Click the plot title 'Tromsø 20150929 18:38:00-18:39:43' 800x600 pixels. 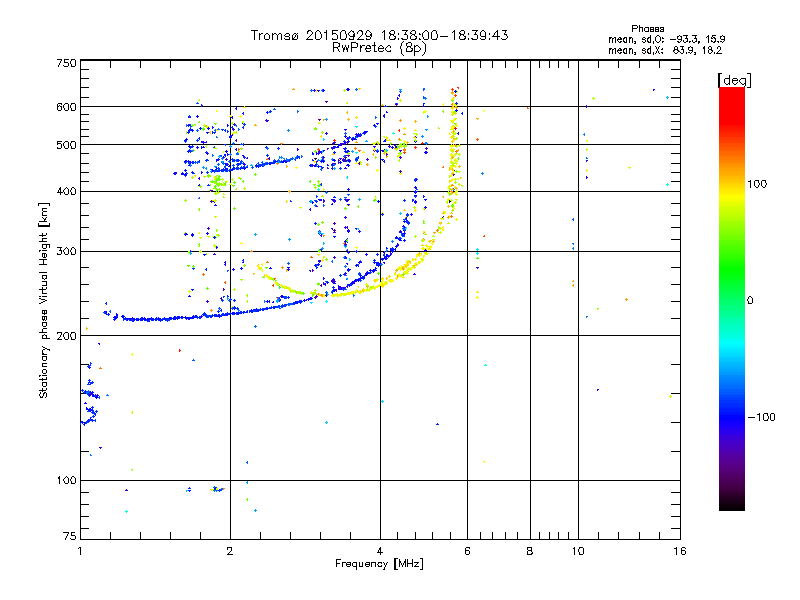[379, 35]
